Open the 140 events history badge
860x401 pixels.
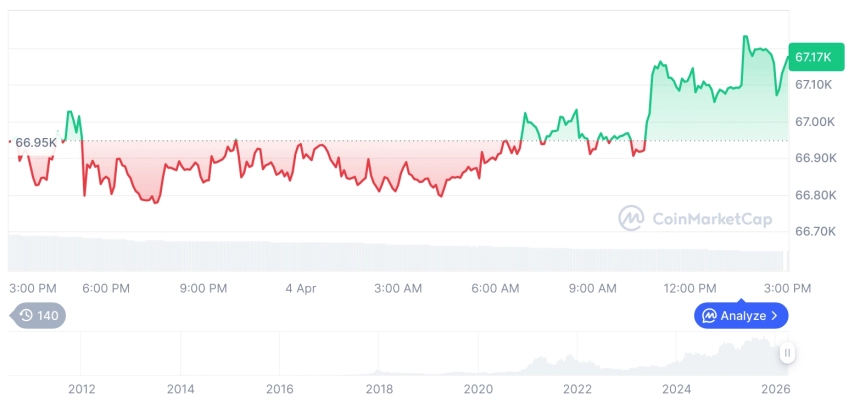tap(39, 316)
